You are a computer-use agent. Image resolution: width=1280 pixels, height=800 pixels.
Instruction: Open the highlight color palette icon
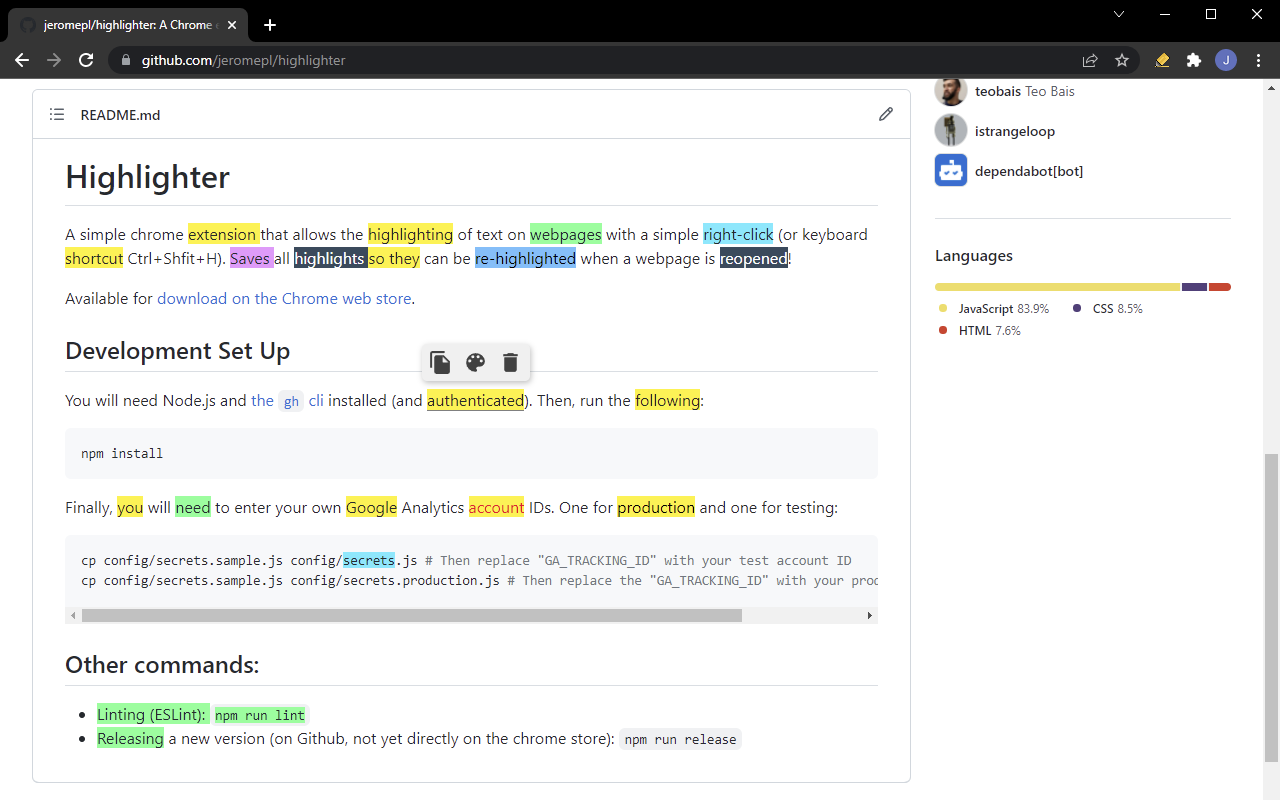(475, 362)
